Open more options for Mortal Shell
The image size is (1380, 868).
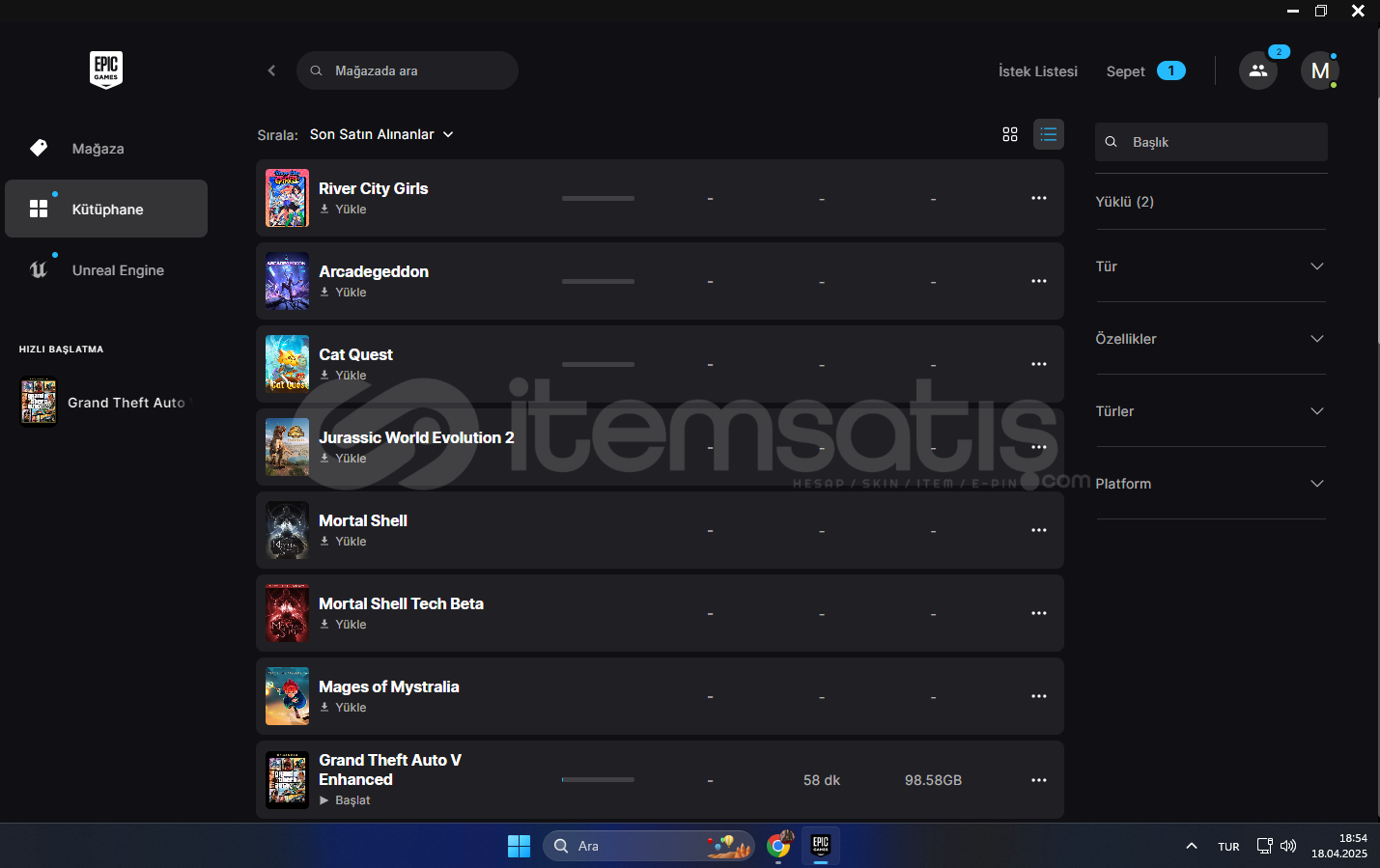click(x=1039, y=530)
